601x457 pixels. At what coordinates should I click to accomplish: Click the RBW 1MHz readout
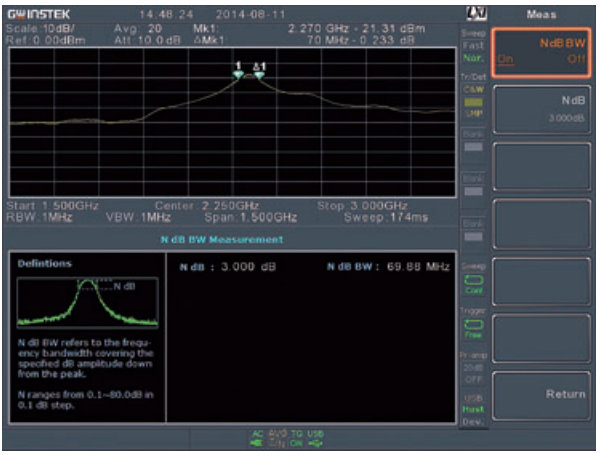[x=39, y=218]
